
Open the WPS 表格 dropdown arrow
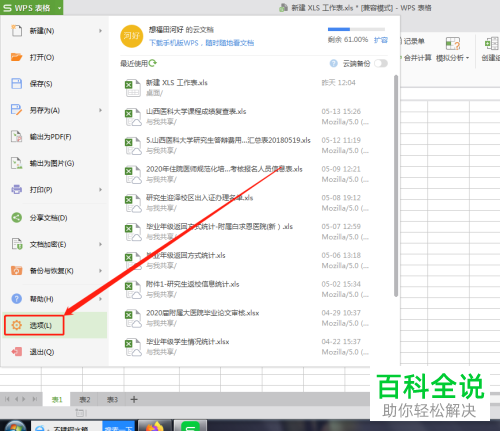click(x=59, y=8)
